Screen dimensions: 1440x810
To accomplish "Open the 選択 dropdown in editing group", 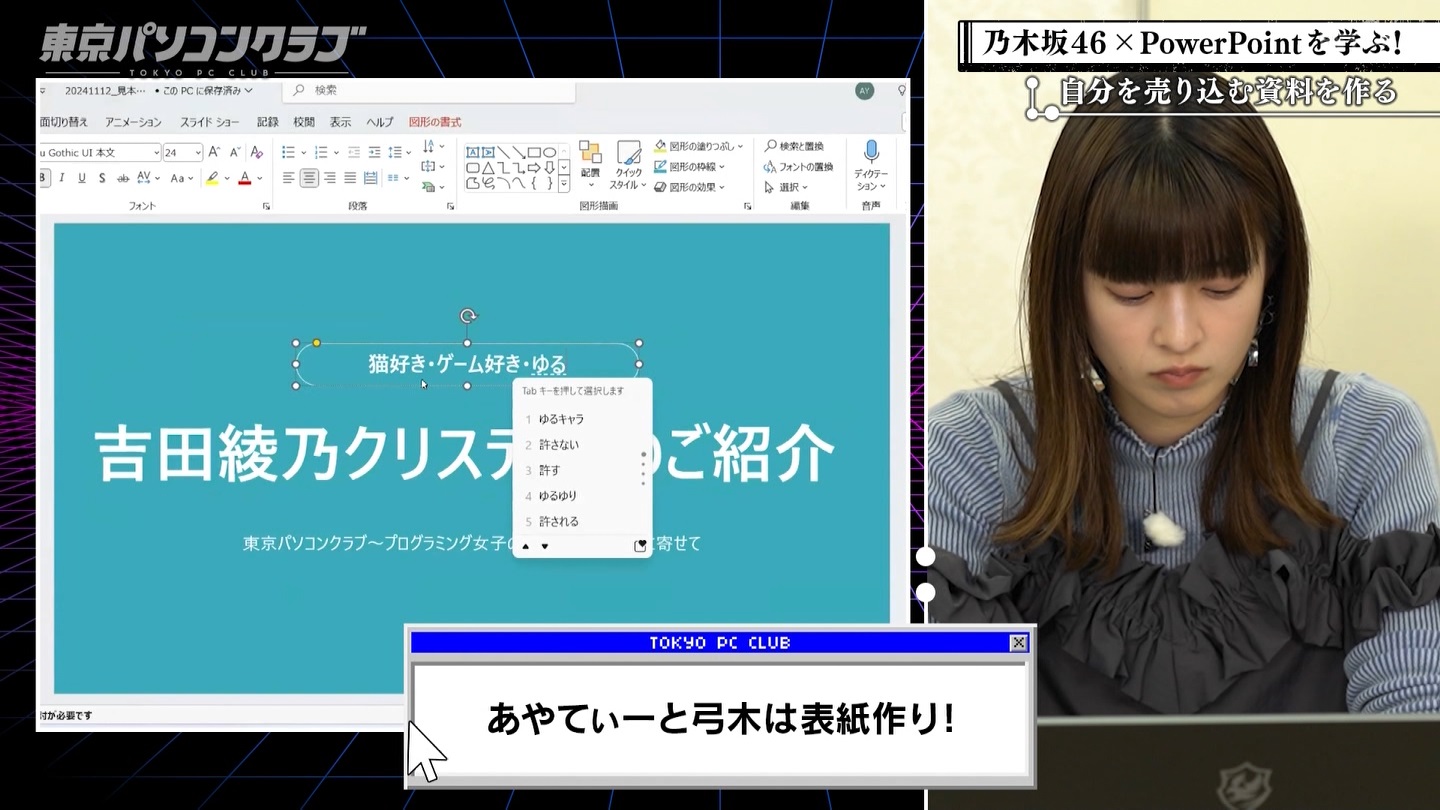I will [x=784, y=187].
